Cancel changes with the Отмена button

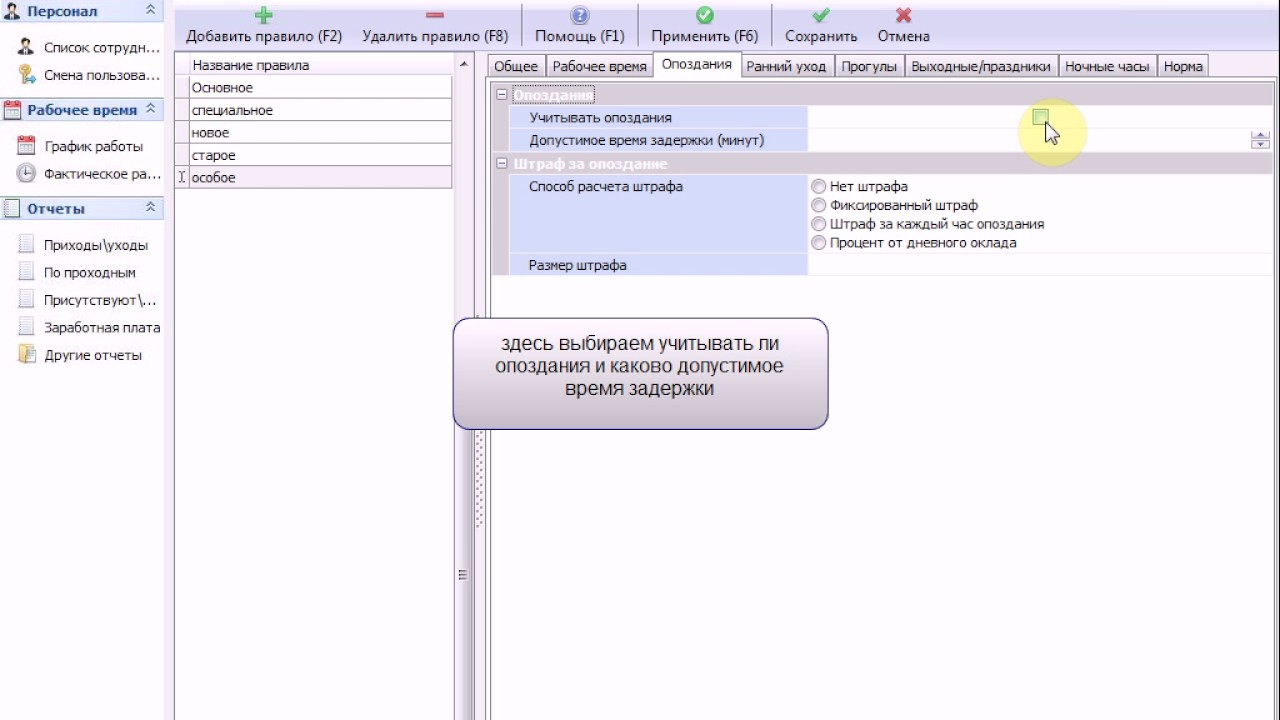[904, 26]
